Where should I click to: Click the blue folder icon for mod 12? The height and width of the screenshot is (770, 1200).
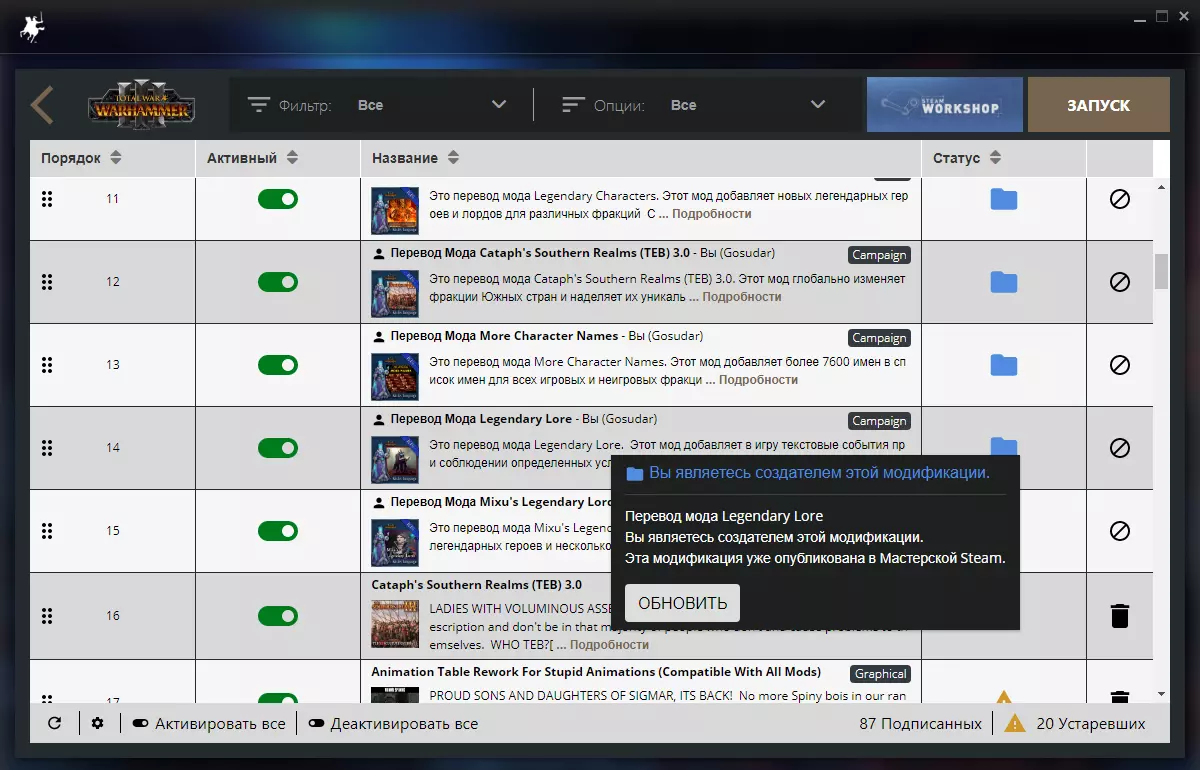coord(1003,282)
